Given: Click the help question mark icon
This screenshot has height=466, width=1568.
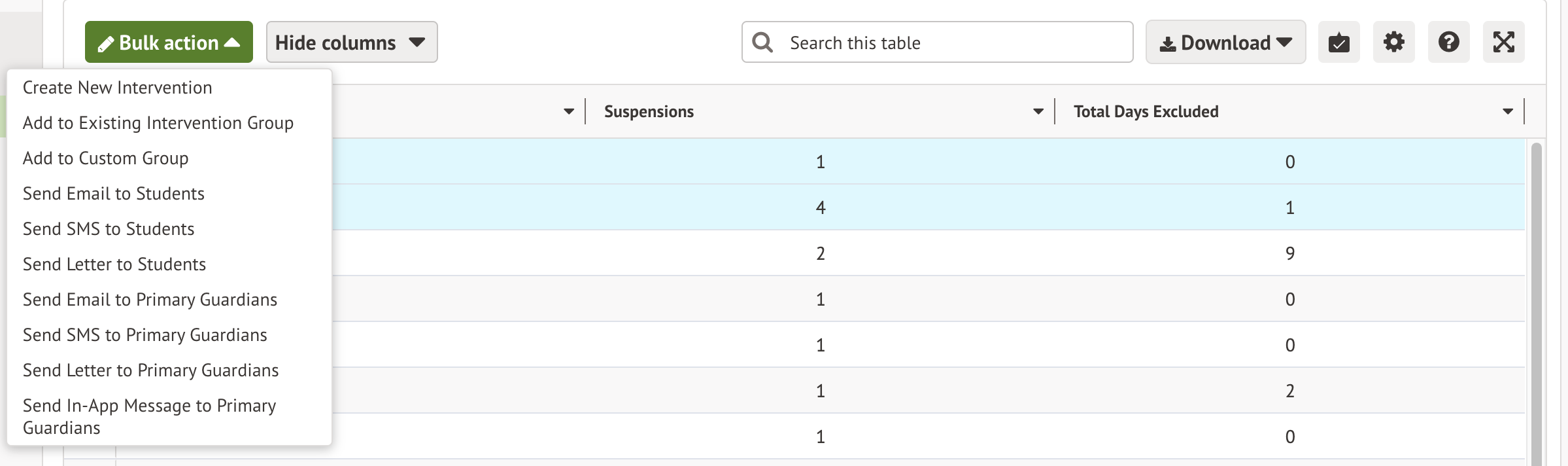Looking at the screenshot, I should click(1448, 43).
